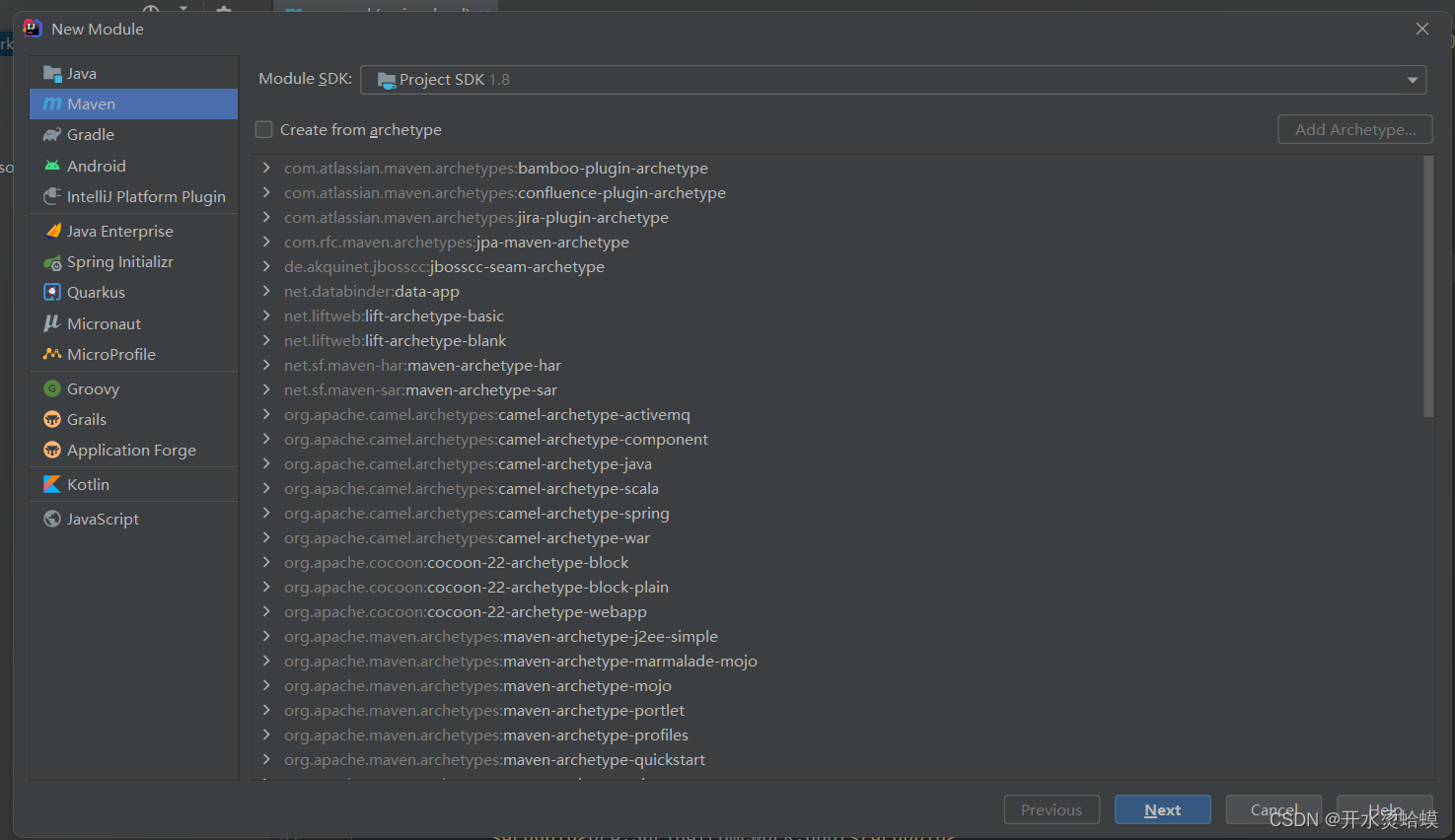The width and height of the screenshot is (1455, 840).
Task: Select cocoon-22-archetype-block row
Action: point(837,562)
